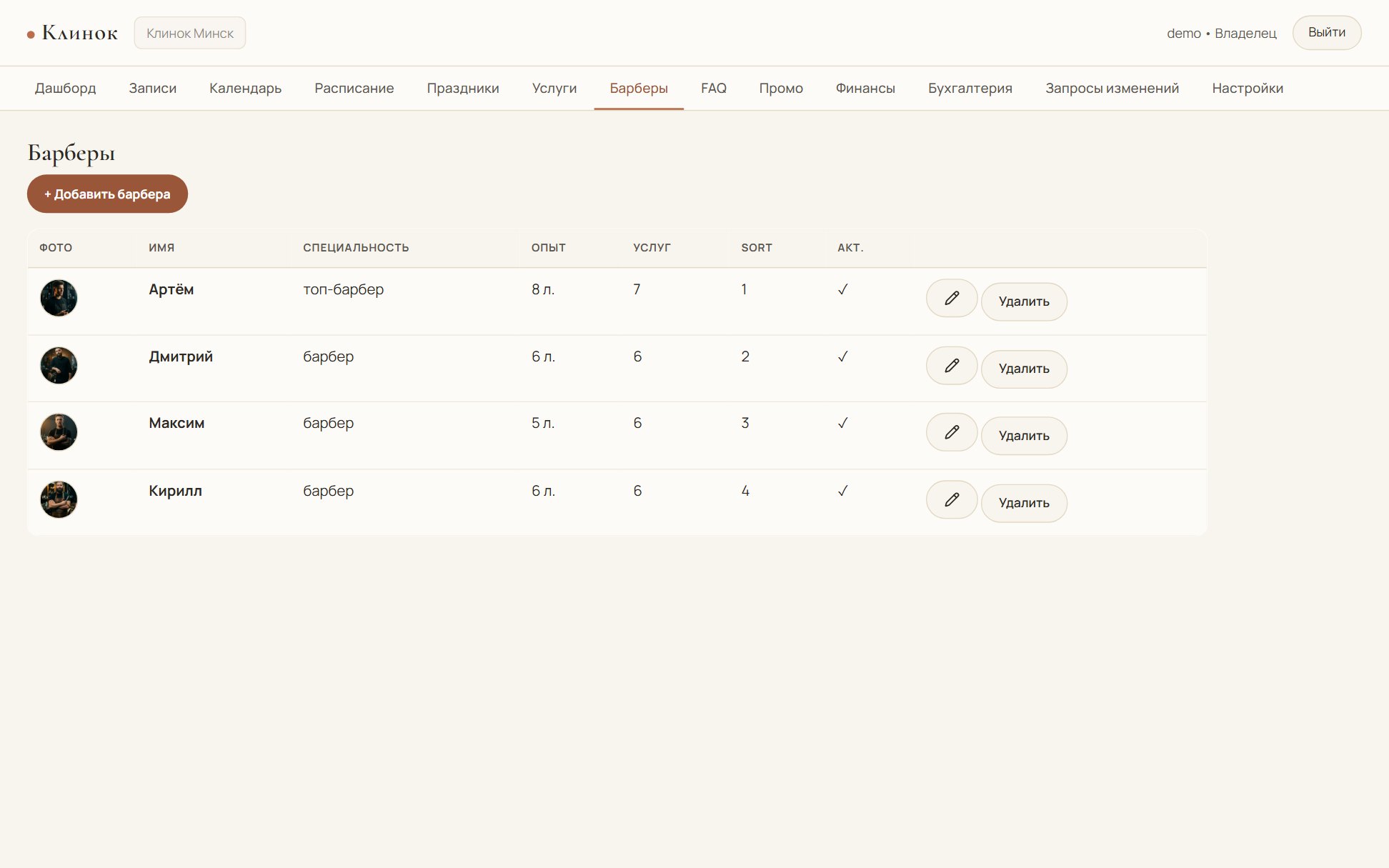The height and width of the screenshot is (868, 1389).
Task: Click the name Максим
Action: pos(176,423)
